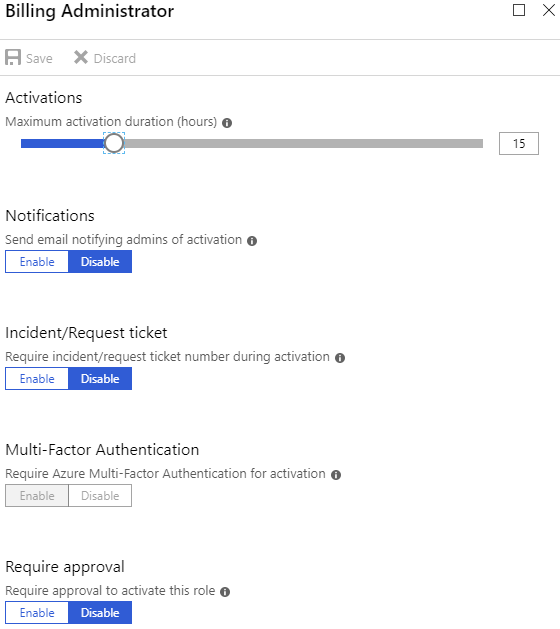Click info icon next to admin notification setting
Screen dimensions: 560x629
coord(252,241)
